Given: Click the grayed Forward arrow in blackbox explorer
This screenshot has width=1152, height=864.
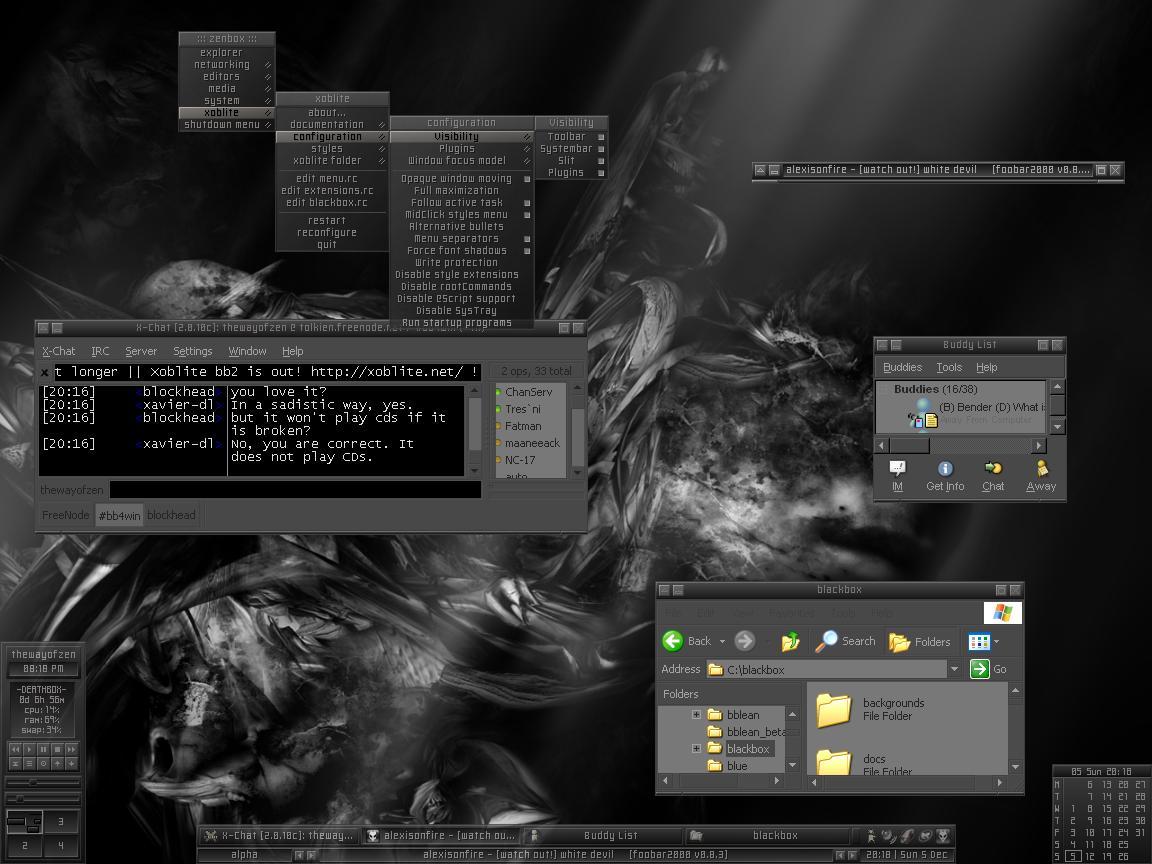Looking at the screenshot, I should point(744,641).
